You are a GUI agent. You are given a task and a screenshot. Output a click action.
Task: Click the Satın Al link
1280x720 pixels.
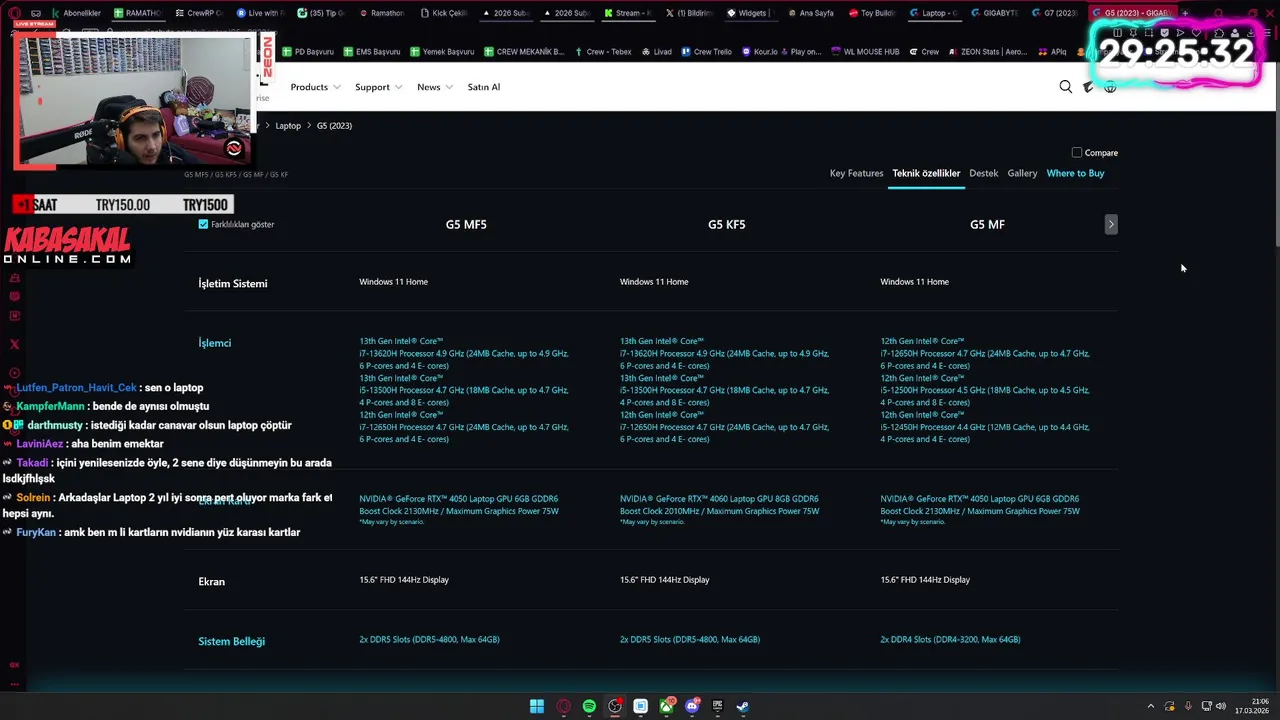484,87
